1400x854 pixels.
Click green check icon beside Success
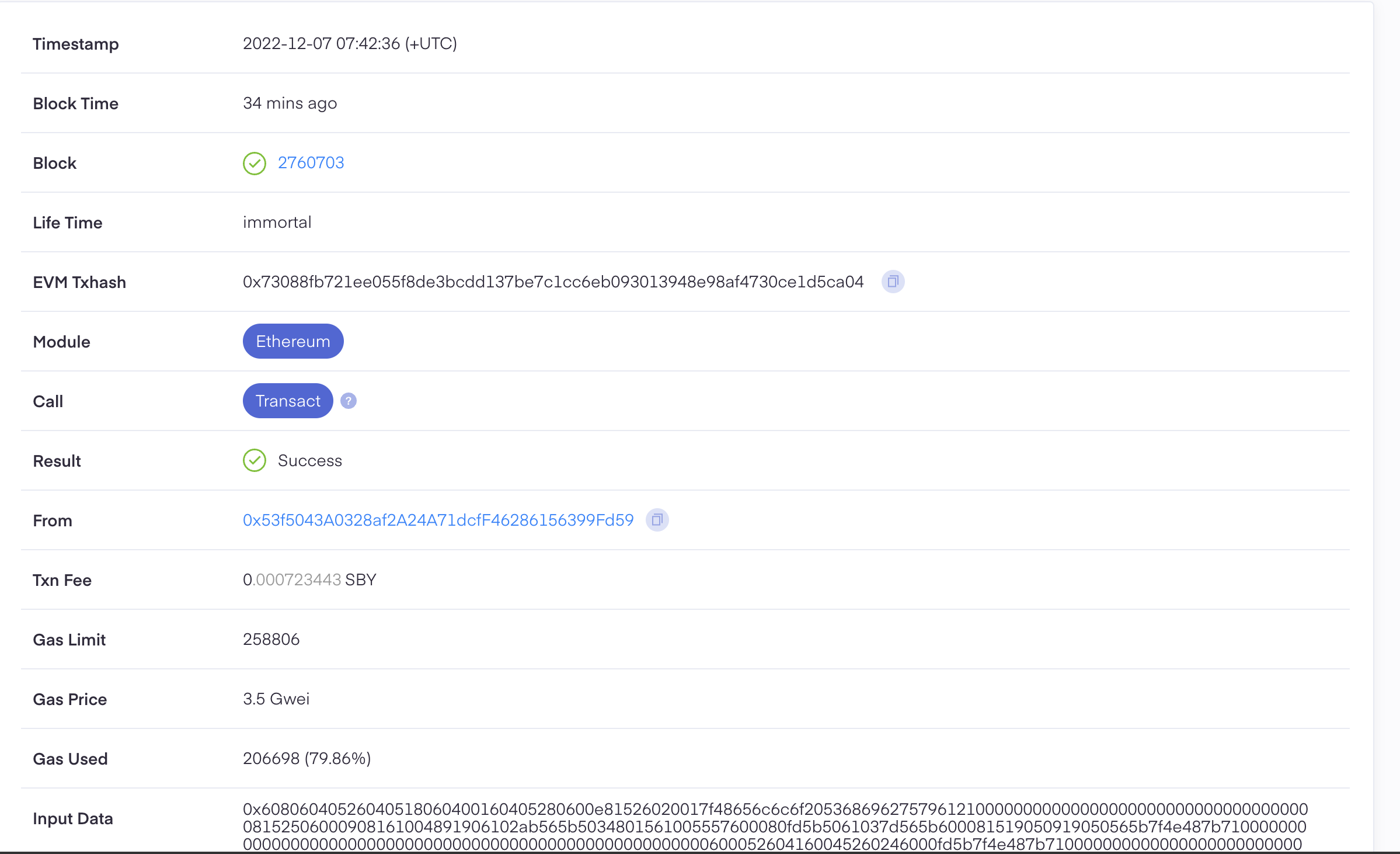click(x=255, y=461)
